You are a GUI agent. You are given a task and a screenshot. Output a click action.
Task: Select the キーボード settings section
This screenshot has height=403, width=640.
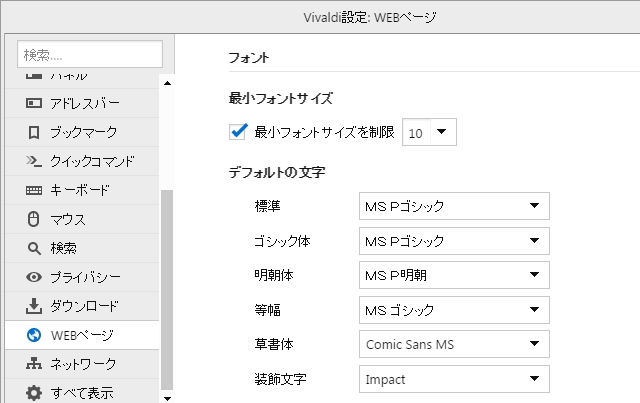(82, 190)
